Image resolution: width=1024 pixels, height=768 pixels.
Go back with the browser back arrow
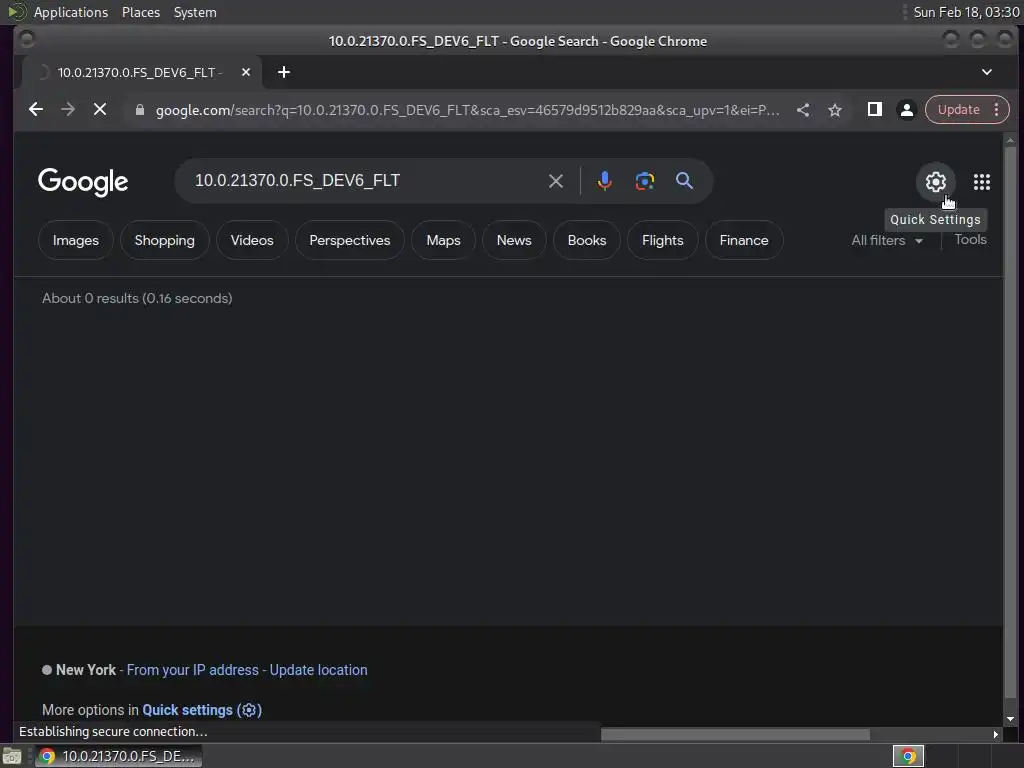pos(36,110)
